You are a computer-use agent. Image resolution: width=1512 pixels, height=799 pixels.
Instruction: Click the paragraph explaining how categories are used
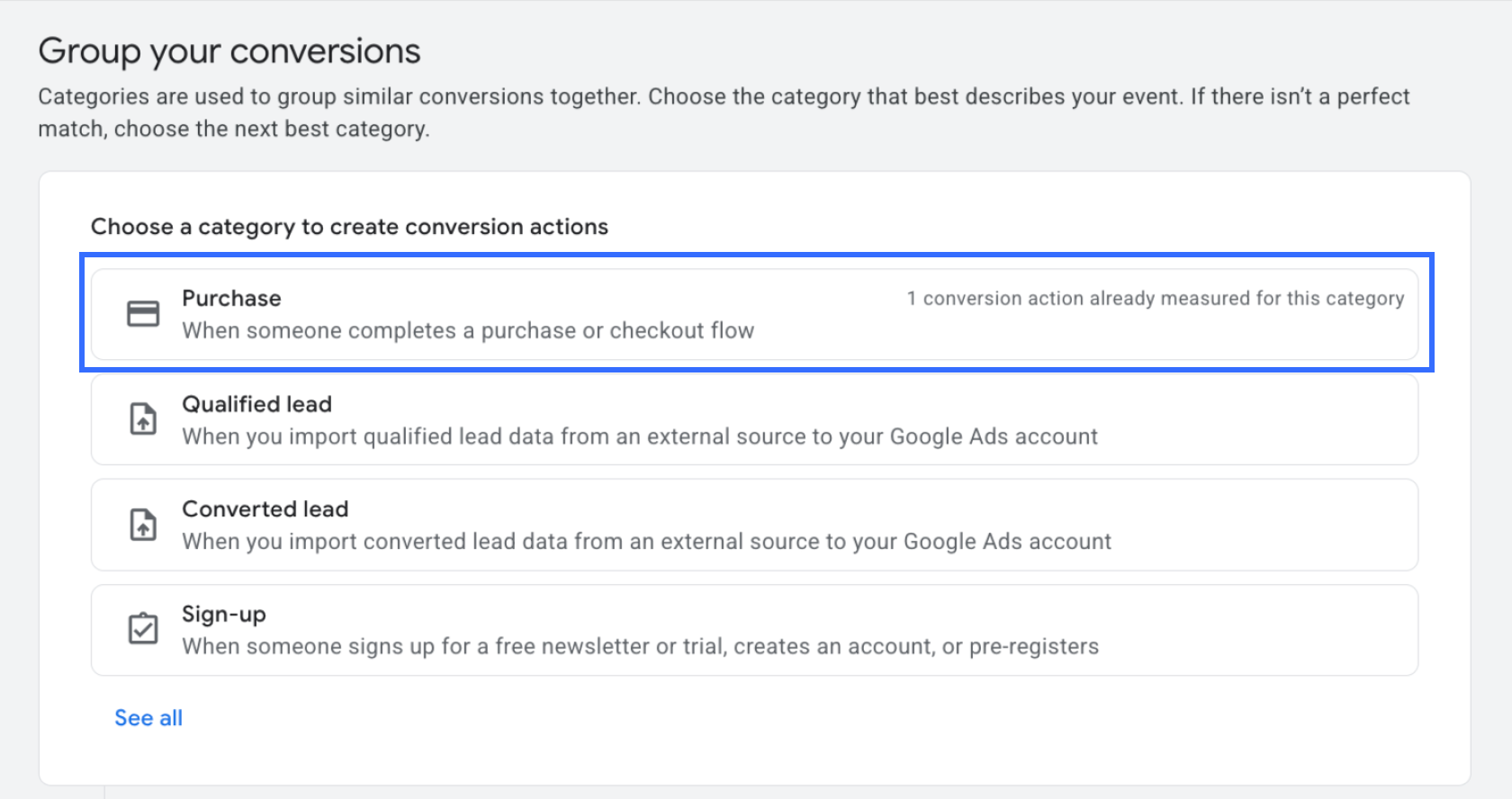pyautogui.click(x=724, y=112)
